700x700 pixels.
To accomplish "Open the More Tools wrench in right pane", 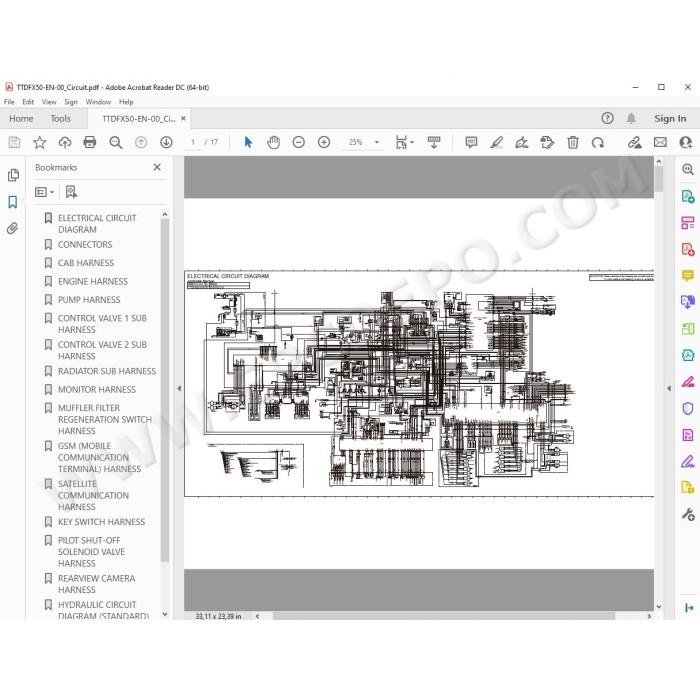I will point(688,514).
